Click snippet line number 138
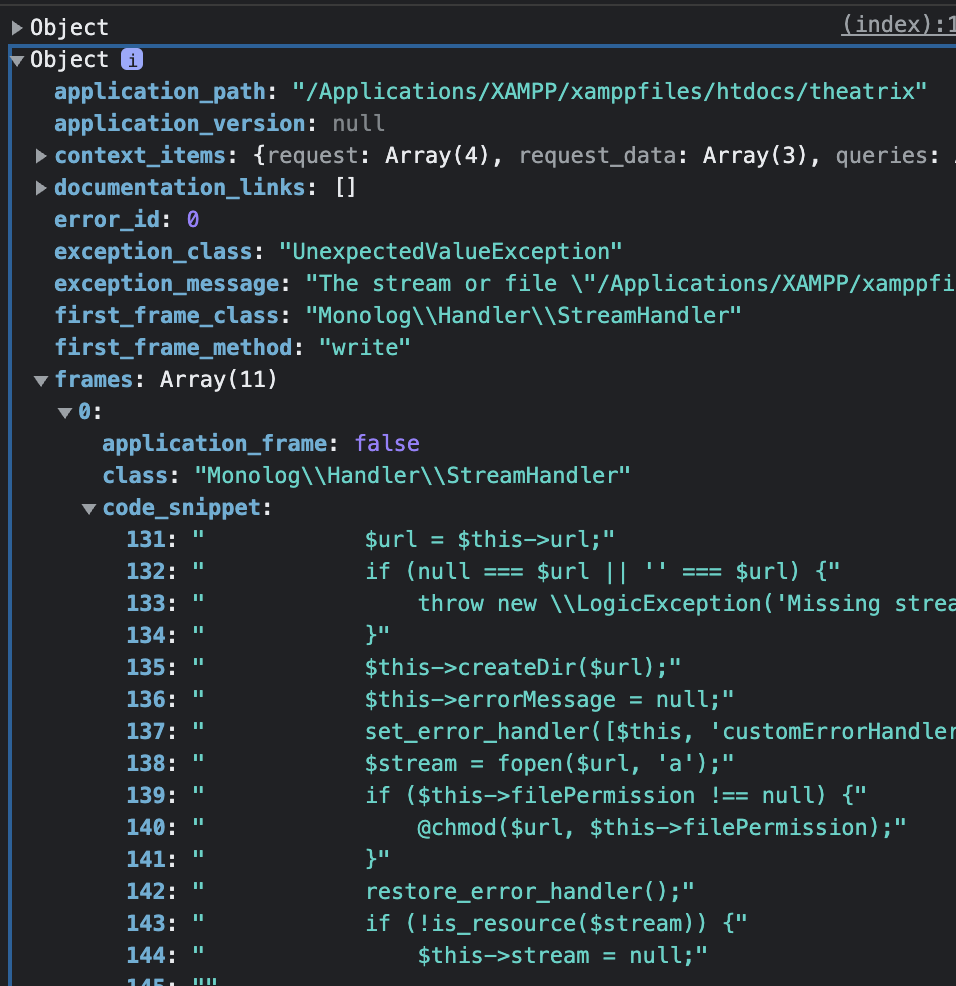 [146, 764]
